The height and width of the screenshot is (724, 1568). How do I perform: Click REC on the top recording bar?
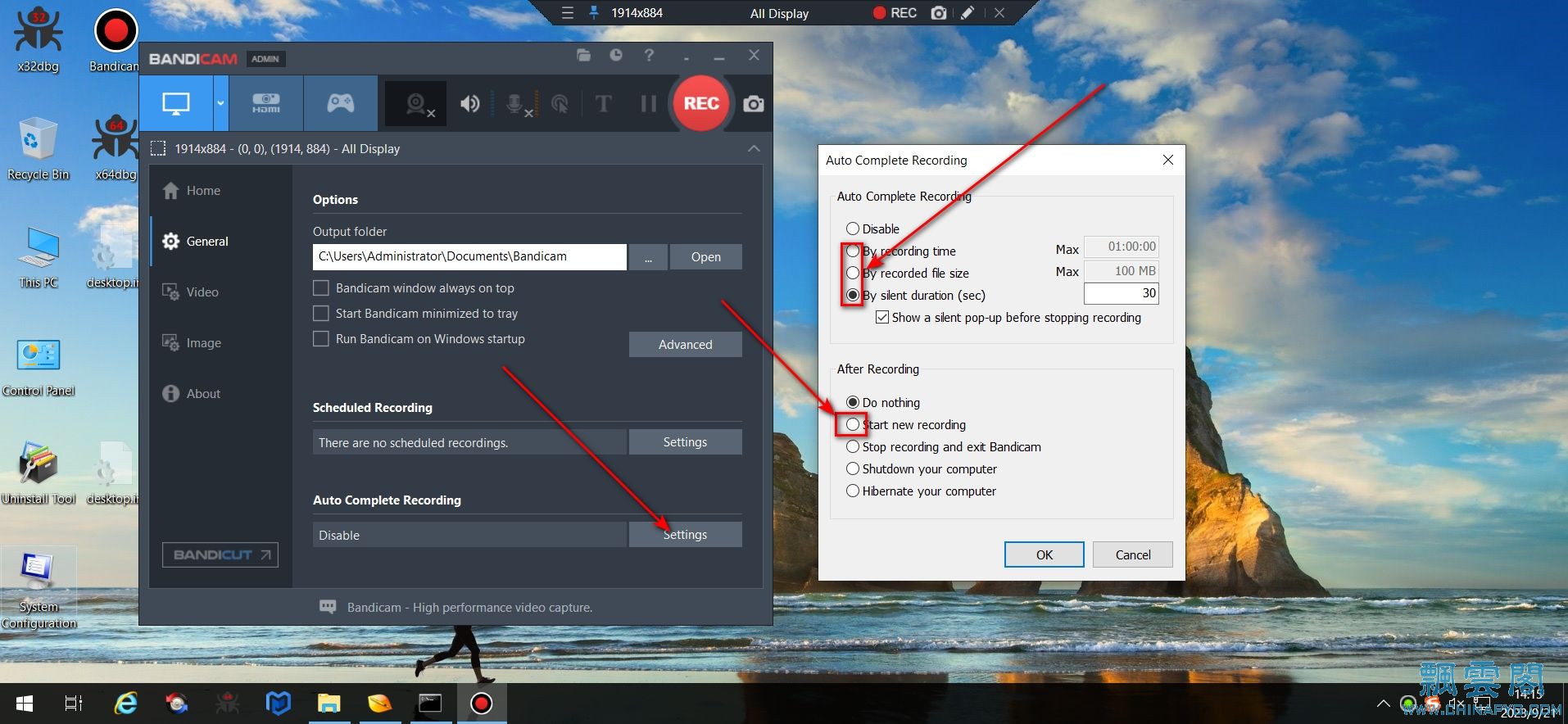tap(895, 13)
